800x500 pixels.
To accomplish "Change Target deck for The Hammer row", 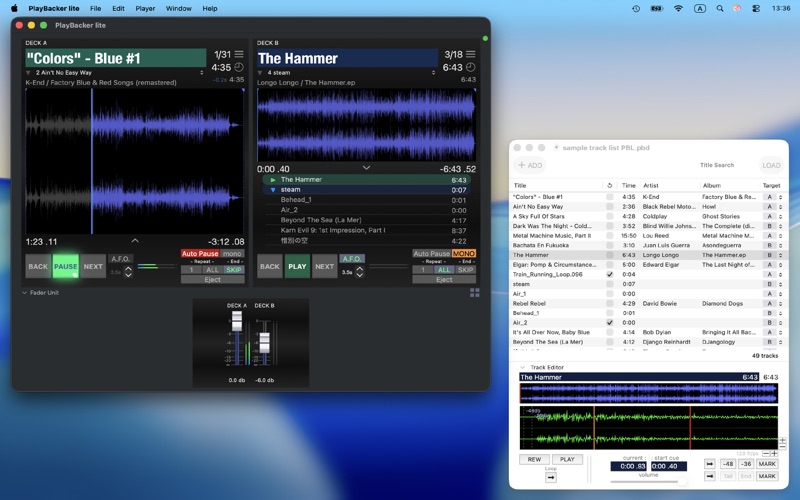I will [772, 255].
